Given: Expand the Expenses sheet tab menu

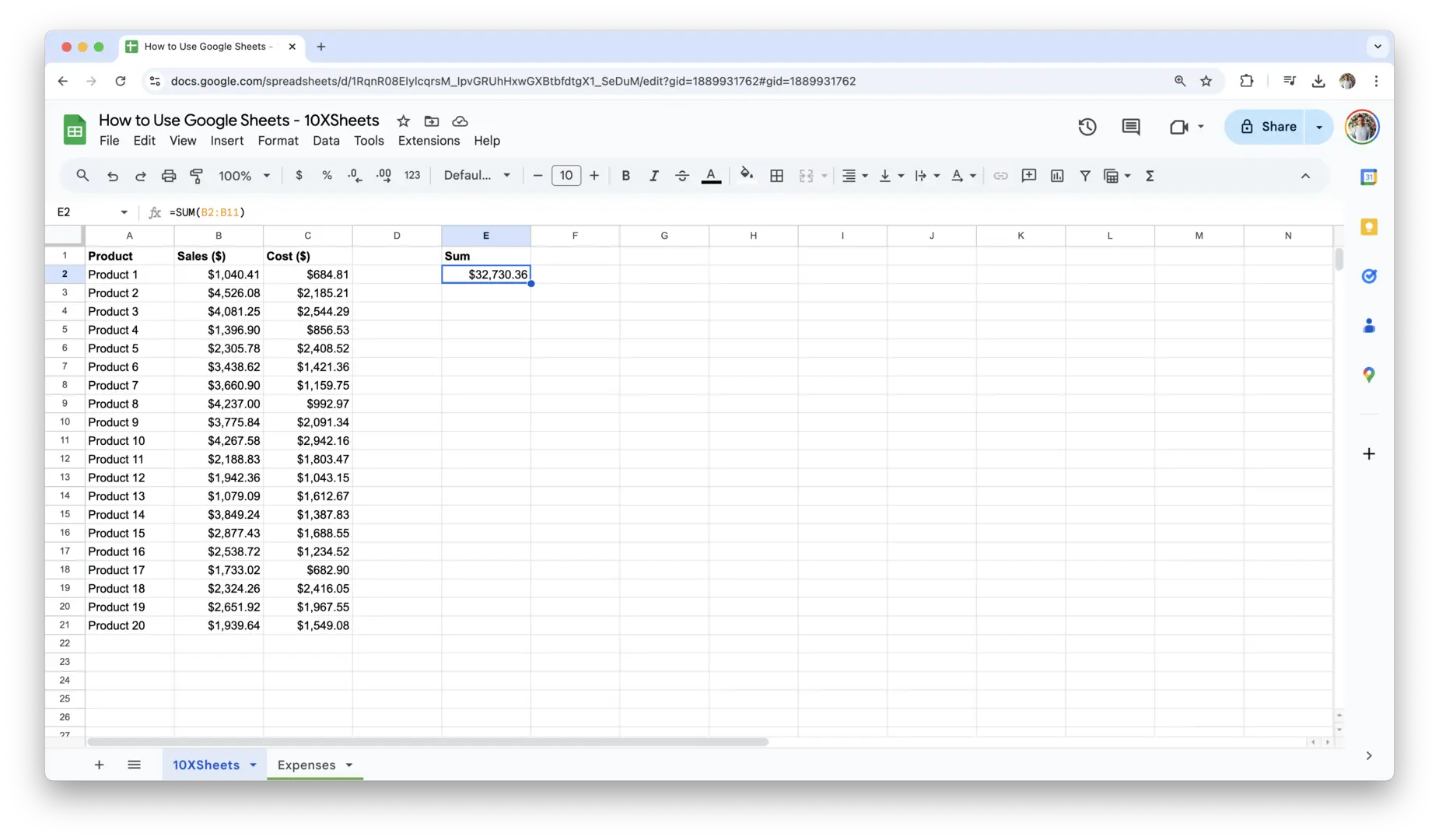Looking at the screenshot, I should [349, 765].
